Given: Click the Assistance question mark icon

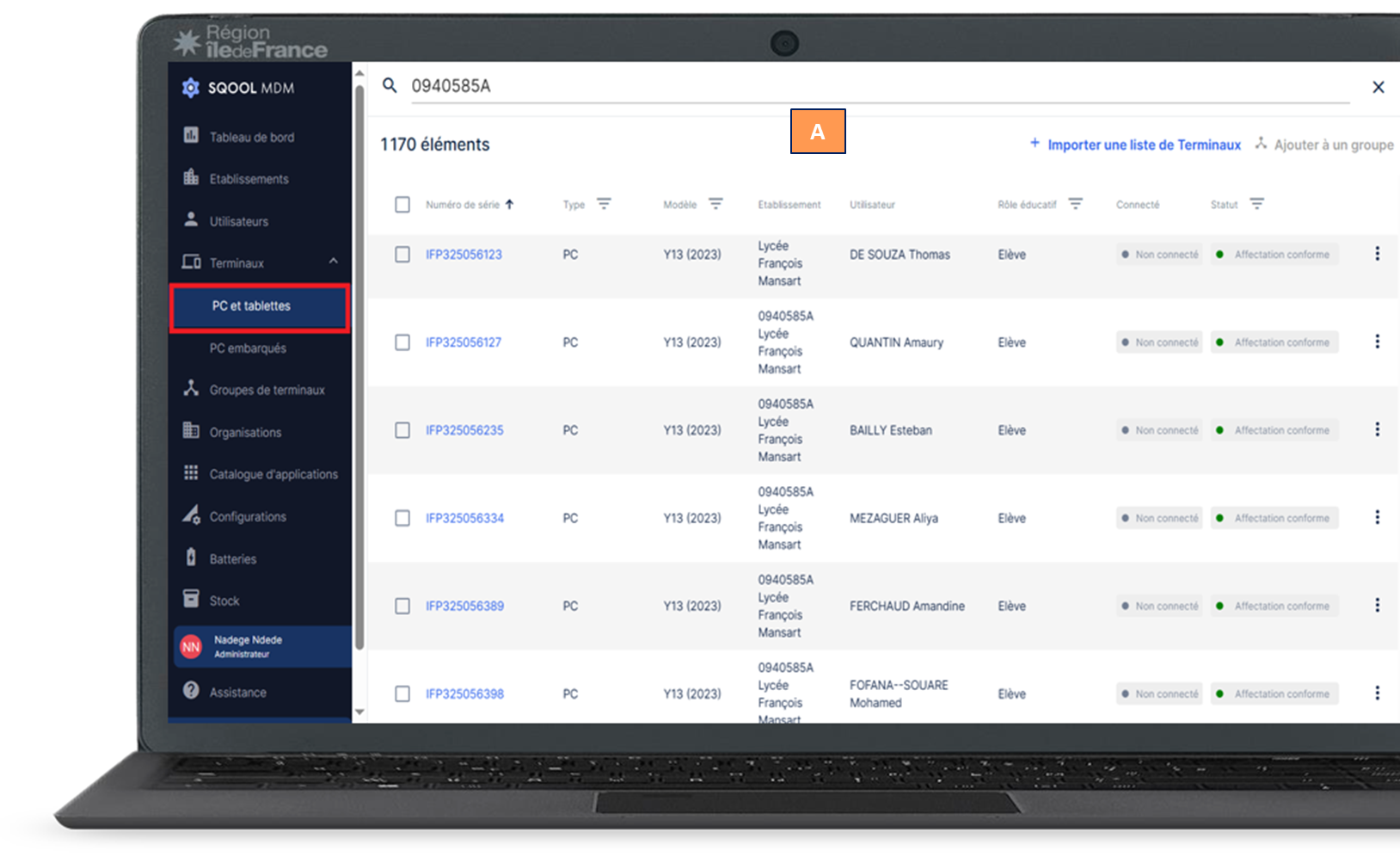Looking at the screenshot, I should (191, 691).
